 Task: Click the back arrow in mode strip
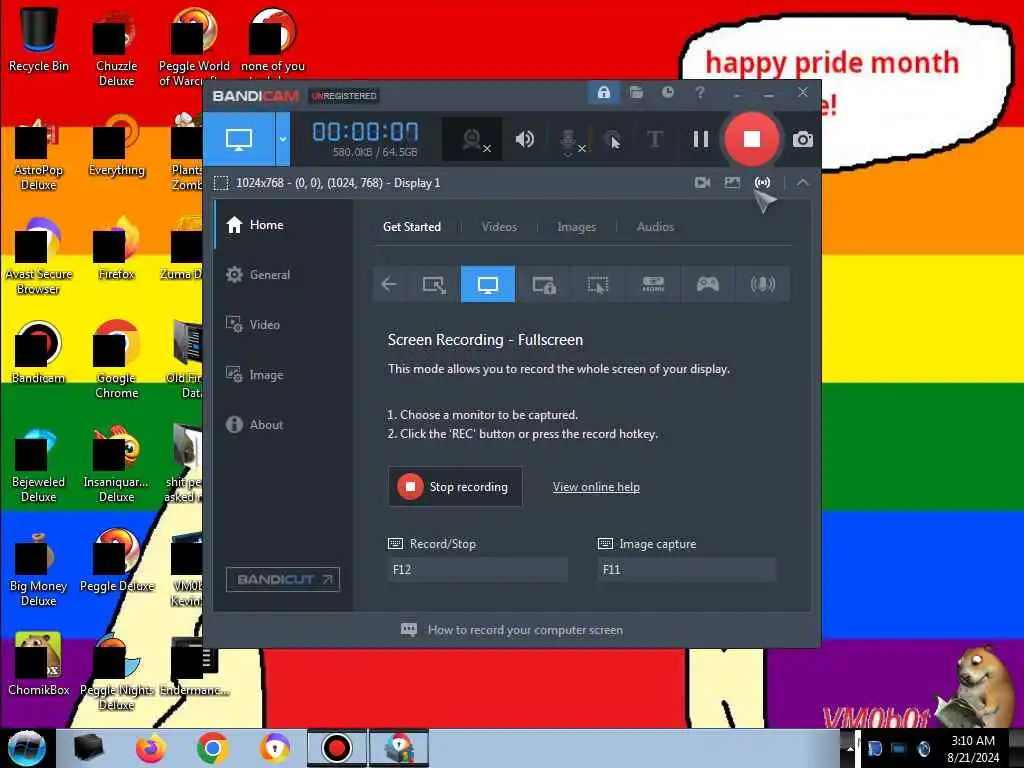(389, 284)
